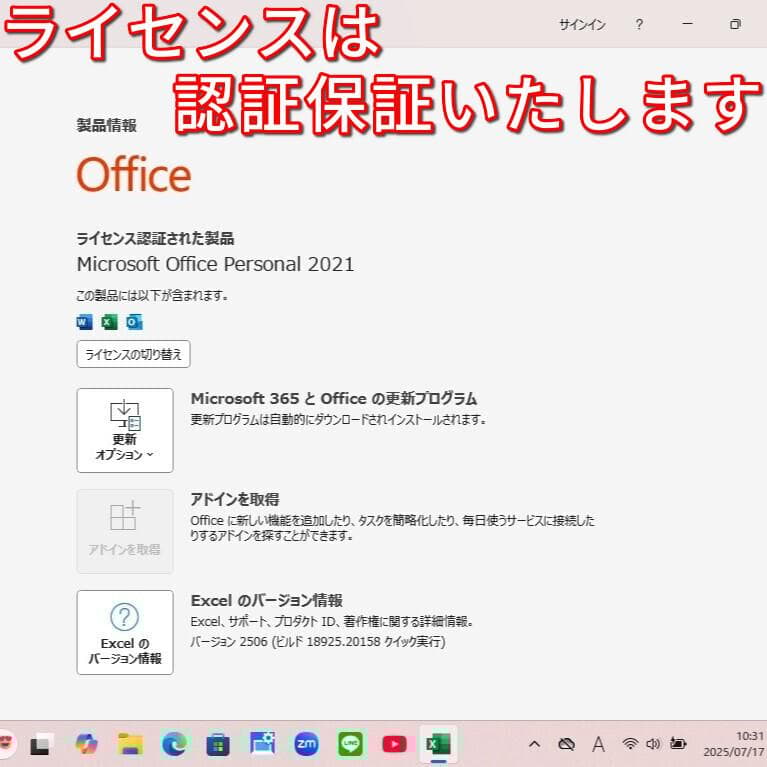Expand hidden system tray icons chevron

point(534,744)
